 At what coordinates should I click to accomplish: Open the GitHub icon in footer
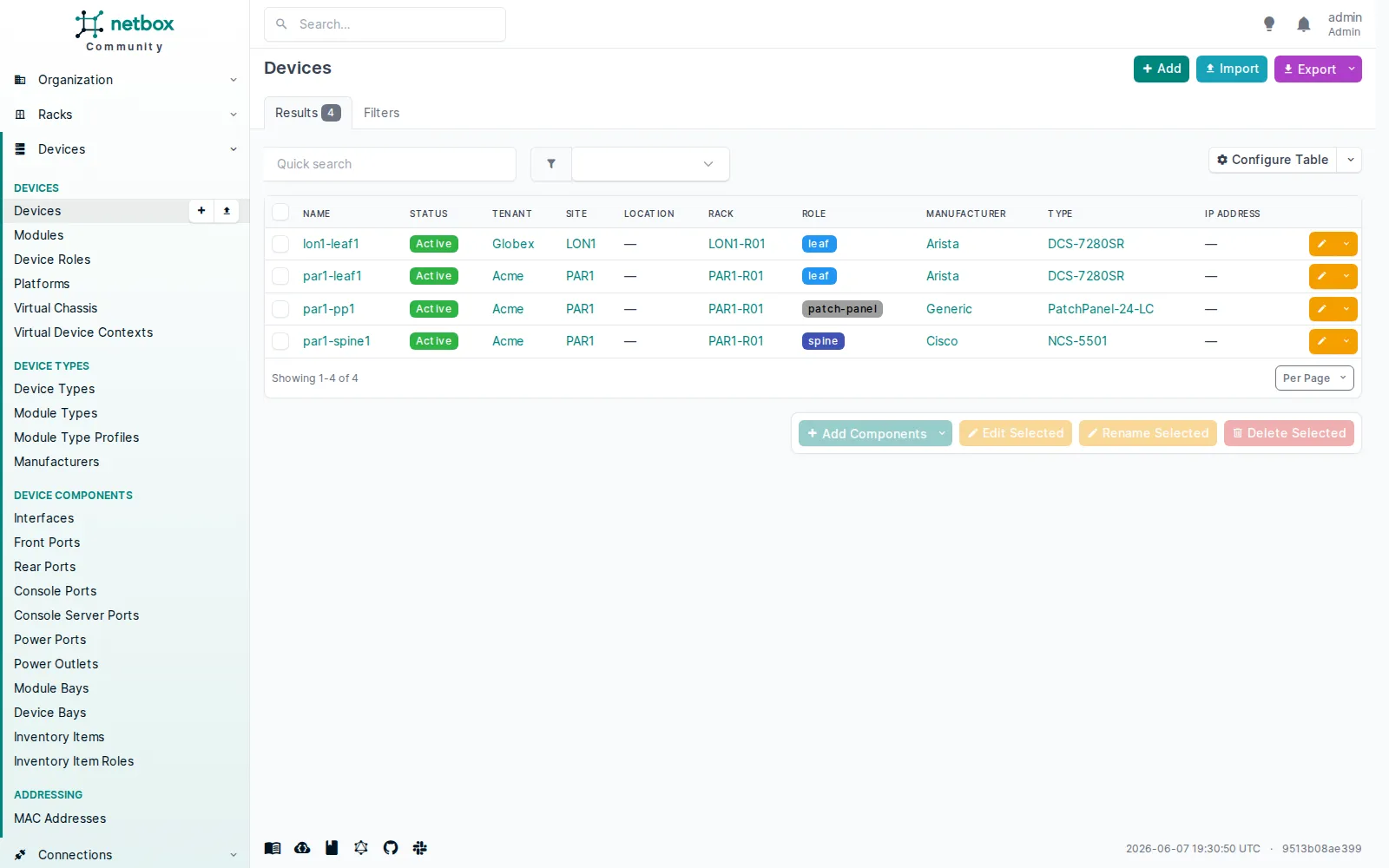coord(391,848)
